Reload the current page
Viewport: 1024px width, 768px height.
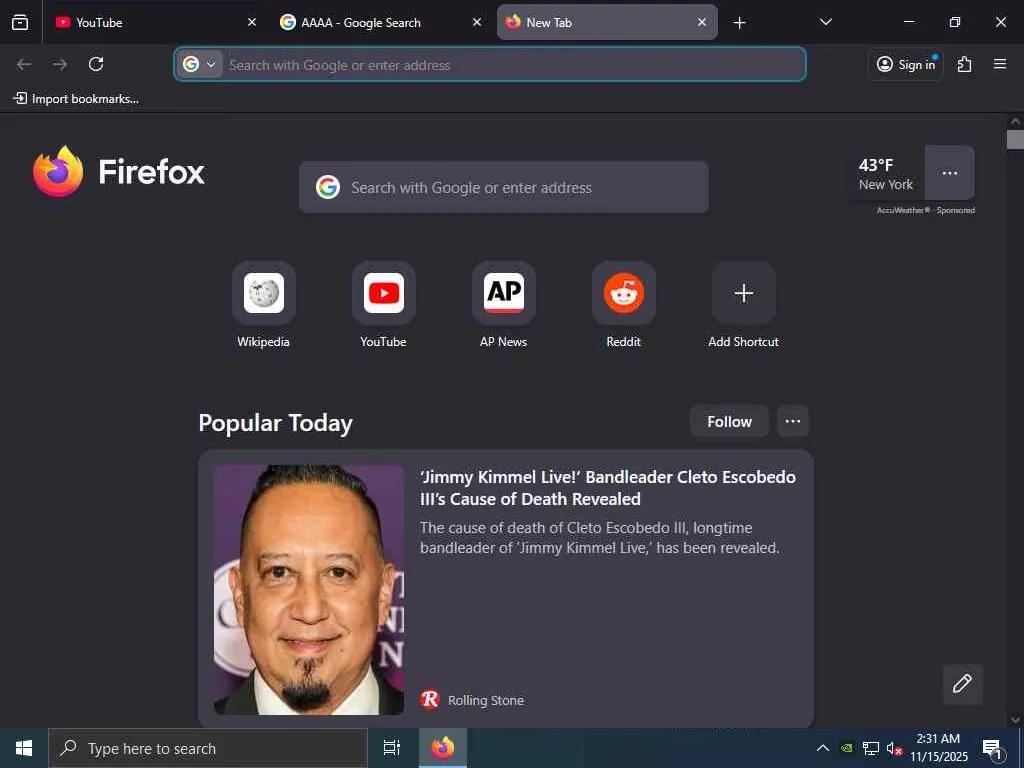(x=96, y=64)
